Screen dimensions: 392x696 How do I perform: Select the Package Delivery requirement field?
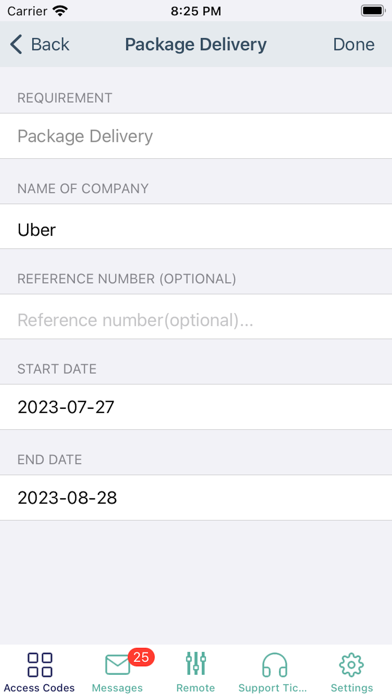(x=196, y=136)
